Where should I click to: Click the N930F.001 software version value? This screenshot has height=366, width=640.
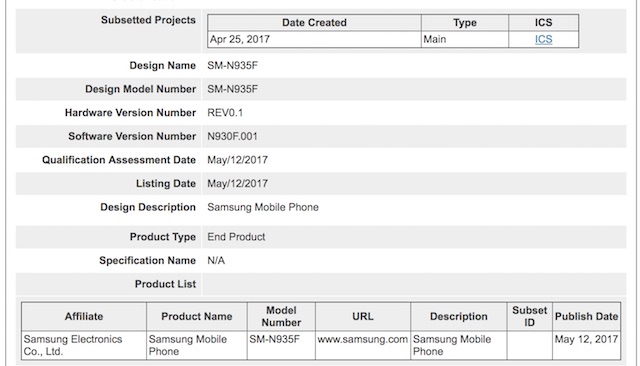point(232,136)
